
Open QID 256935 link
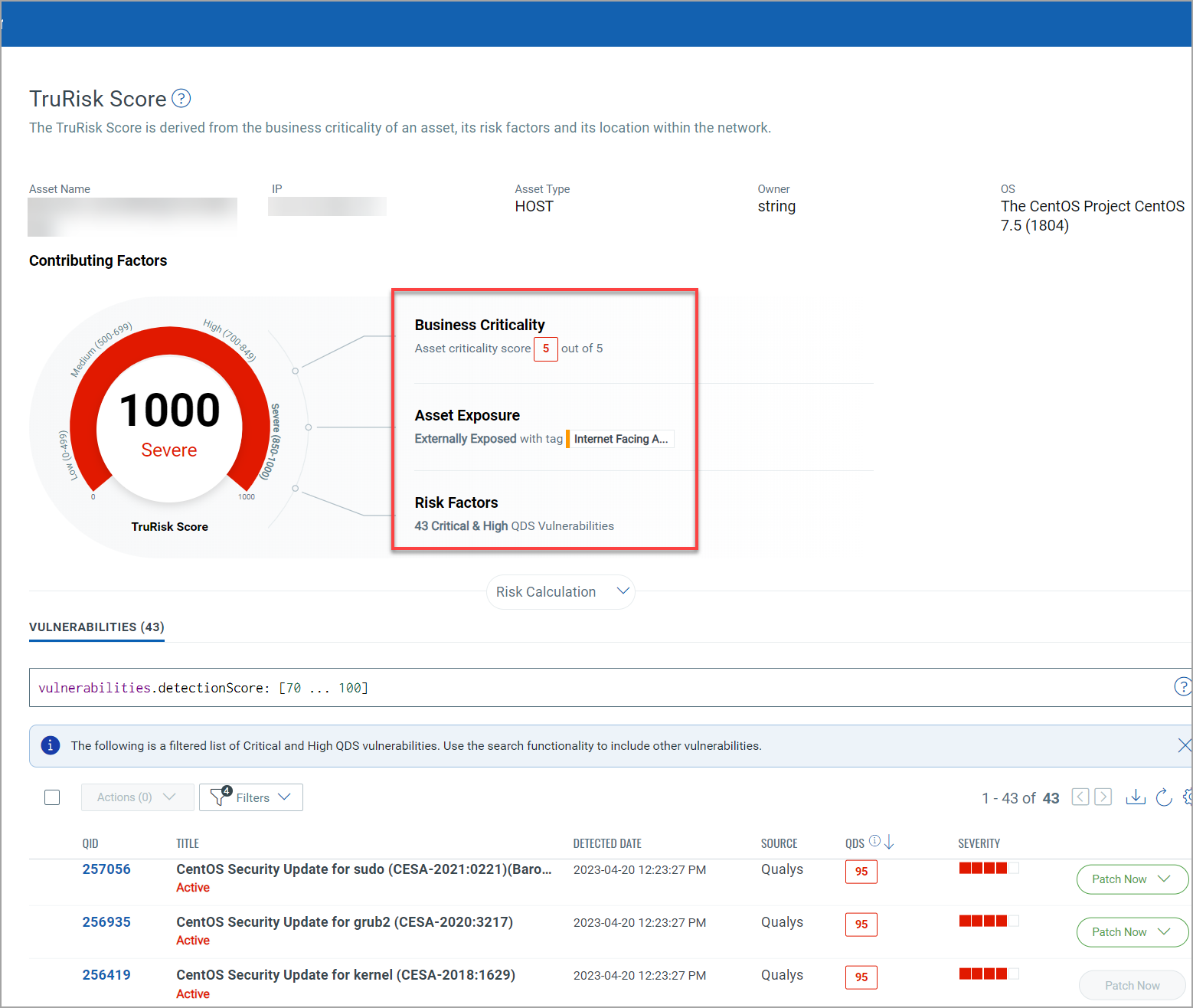coord(106,922)
